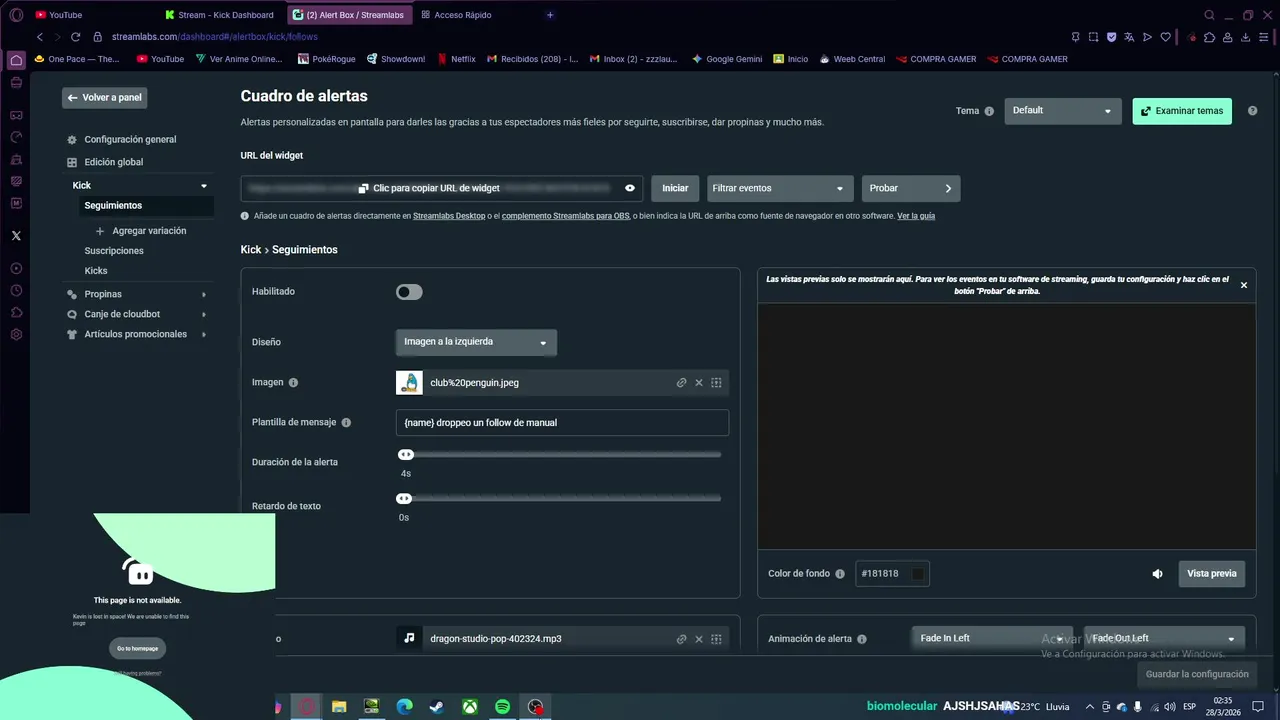This screenshot has width=1280, height=720.
Task: Switch to Stream - Kick Dashboard tab
Action: (x=225, y=15)
